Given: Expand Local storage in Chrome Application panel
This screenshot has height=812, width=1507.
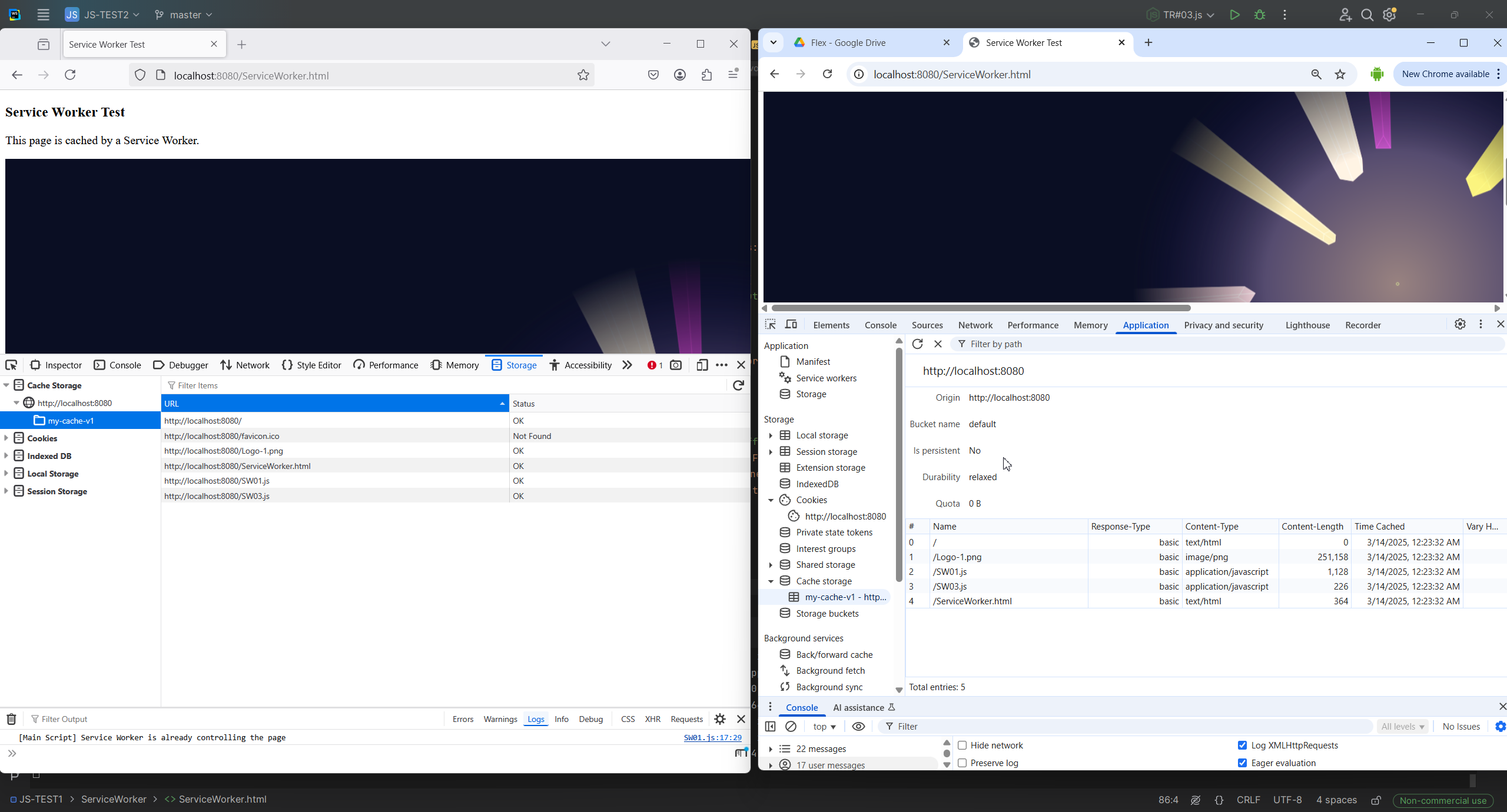Looking at the screenshot, I should [771, 435].
